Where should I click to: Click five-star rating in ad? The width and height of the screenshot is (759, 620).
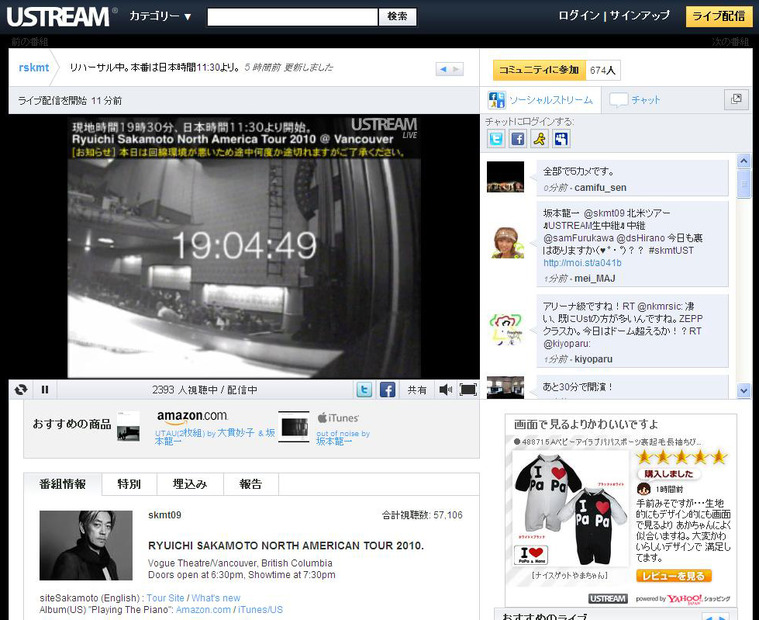681,457
